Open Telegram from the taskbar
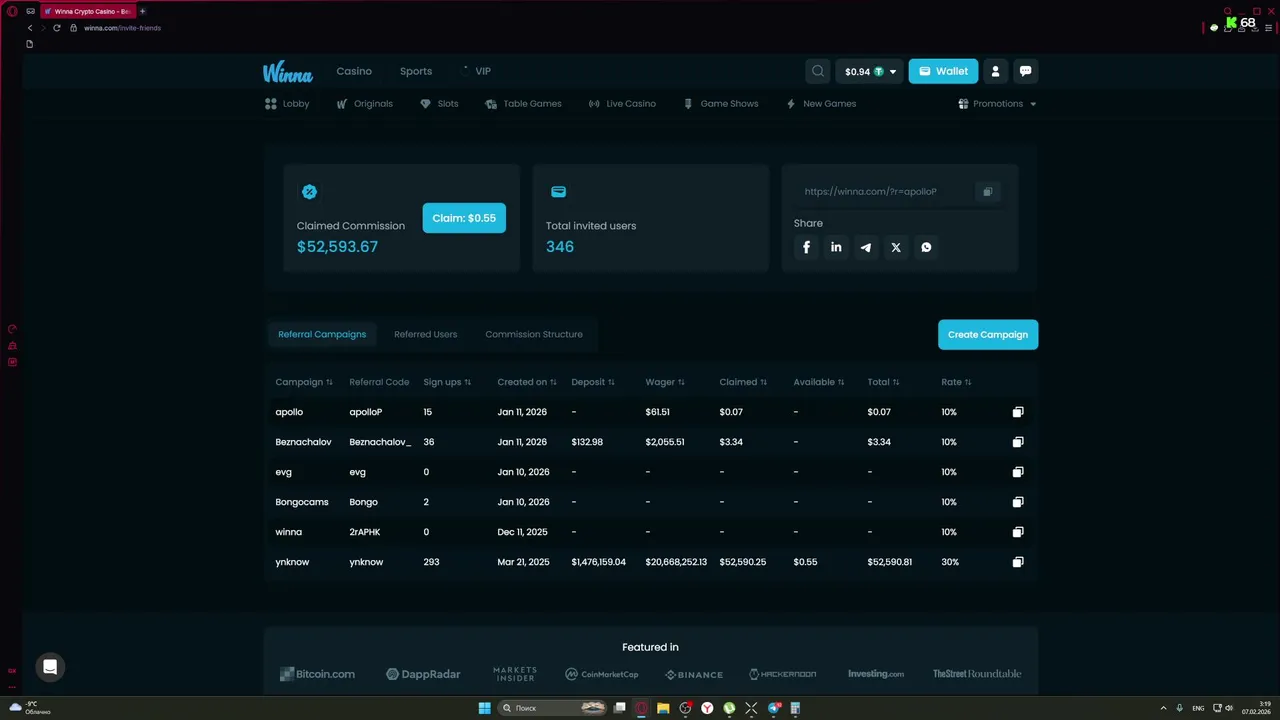 pyautogui.click(x=774, y=708)
